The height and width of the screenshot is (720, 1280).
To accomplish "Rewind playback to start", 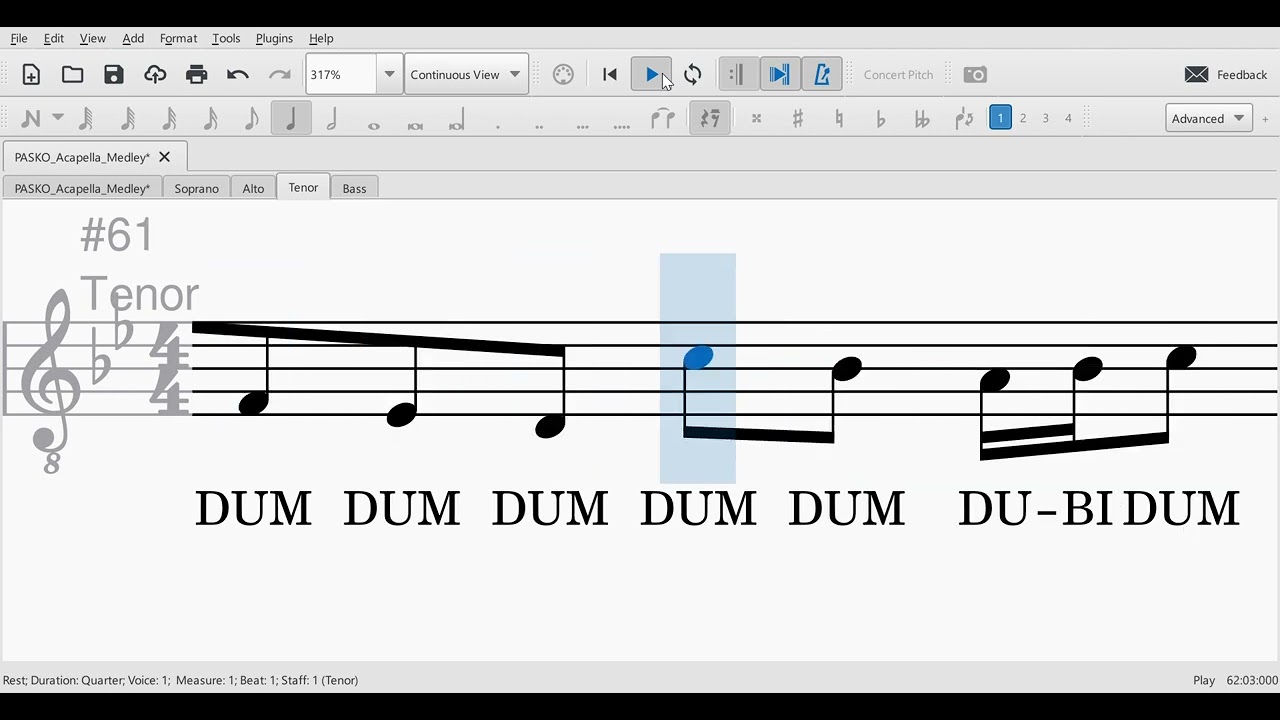I will (x=610, y=75).
